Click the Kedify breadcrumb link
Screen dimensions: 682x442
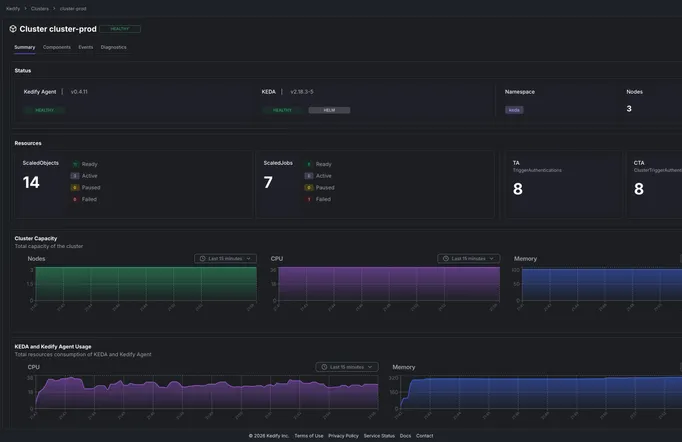point(13,9)
